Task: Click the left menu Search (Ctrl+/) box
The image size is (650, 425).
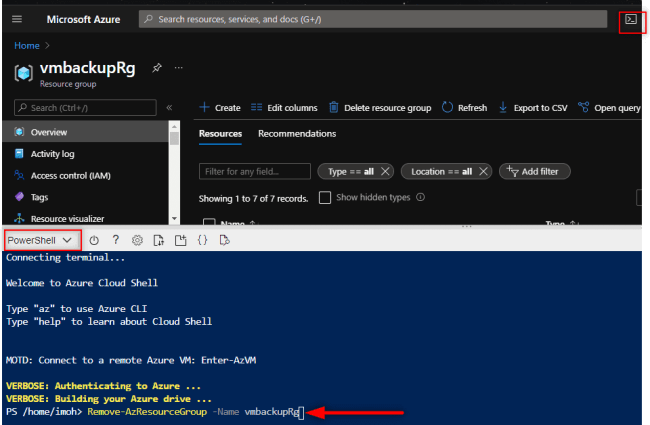Action: 85,108
